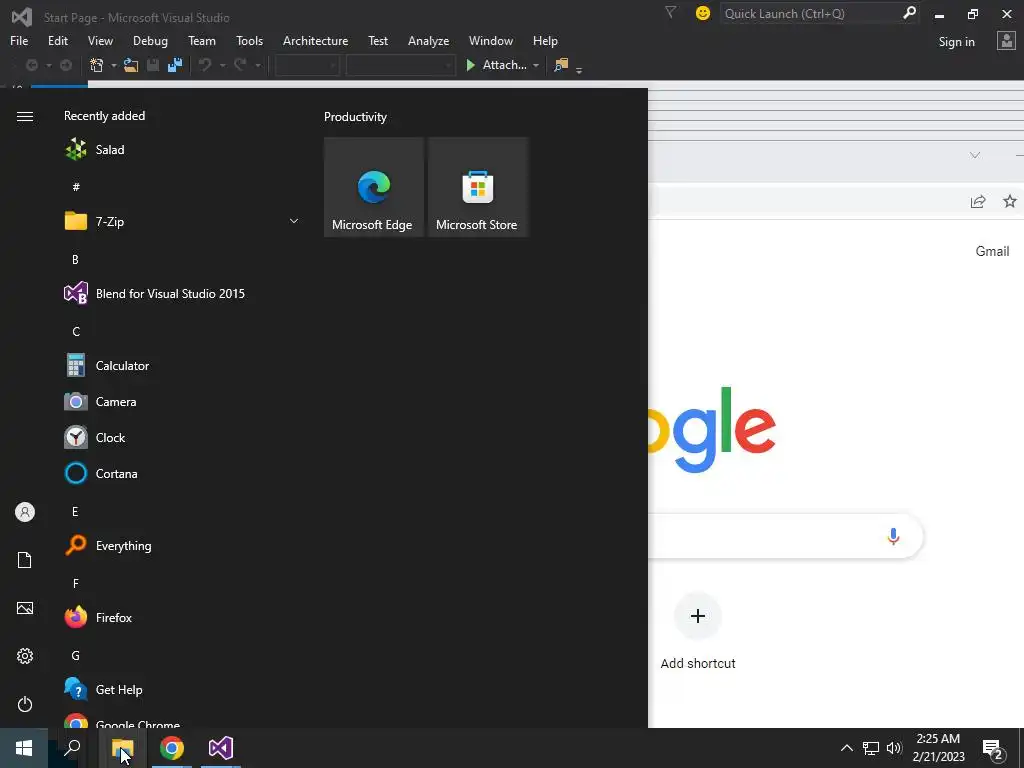The height and width of the screenshot is (768, 1024).
Task: Click Add shortcut on Chrome page
Action: coord(697,632)
